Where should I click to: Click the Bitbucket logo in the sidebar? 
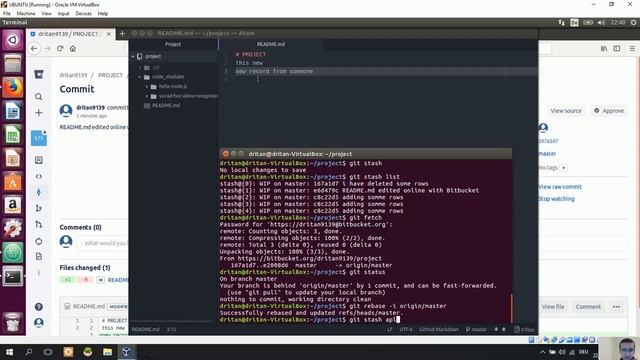39,74
